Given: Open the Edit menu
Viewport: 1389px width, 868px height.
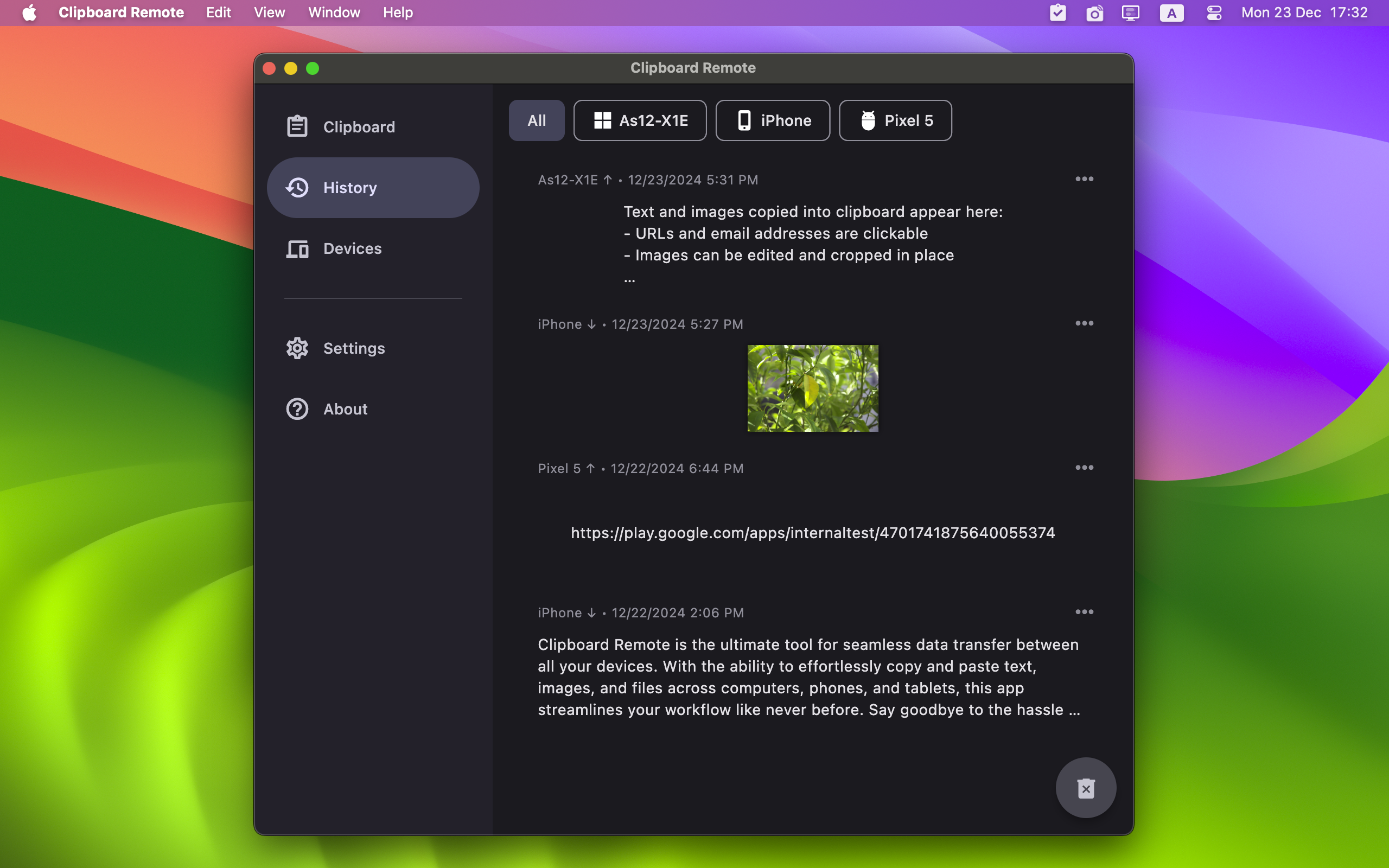Looking at the screenshot, I should (219, 12).
